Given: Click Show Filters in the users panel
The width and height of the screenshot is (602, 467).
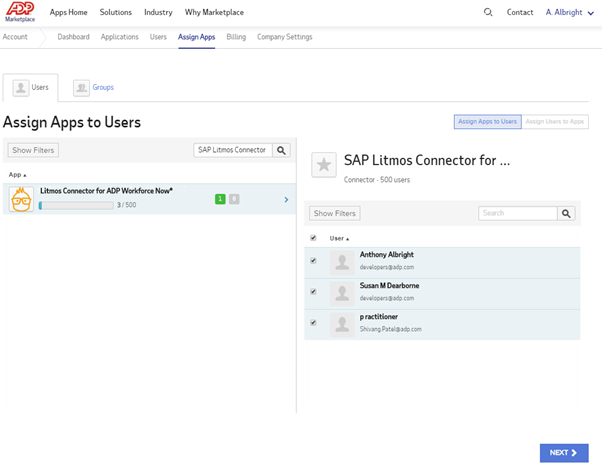Looking at the screenshot, I should [x=335, y=214].
